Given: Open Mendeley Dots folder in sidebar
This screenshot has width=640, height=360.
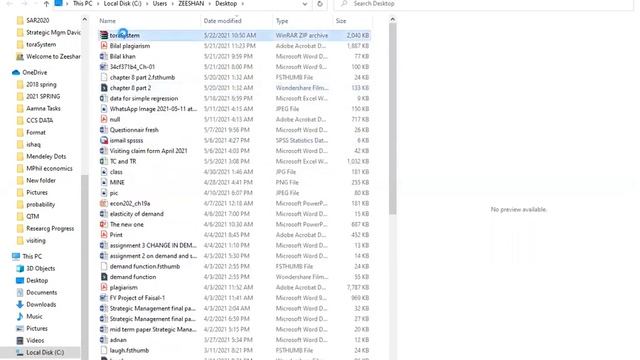Looking at the screenshot, I should click(x=46, y=156).
